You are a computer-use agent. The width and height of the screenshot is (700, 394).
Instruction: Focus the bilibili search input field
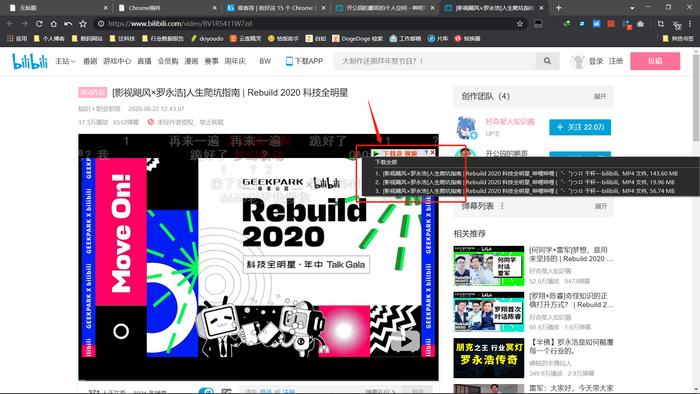point(434,61)
